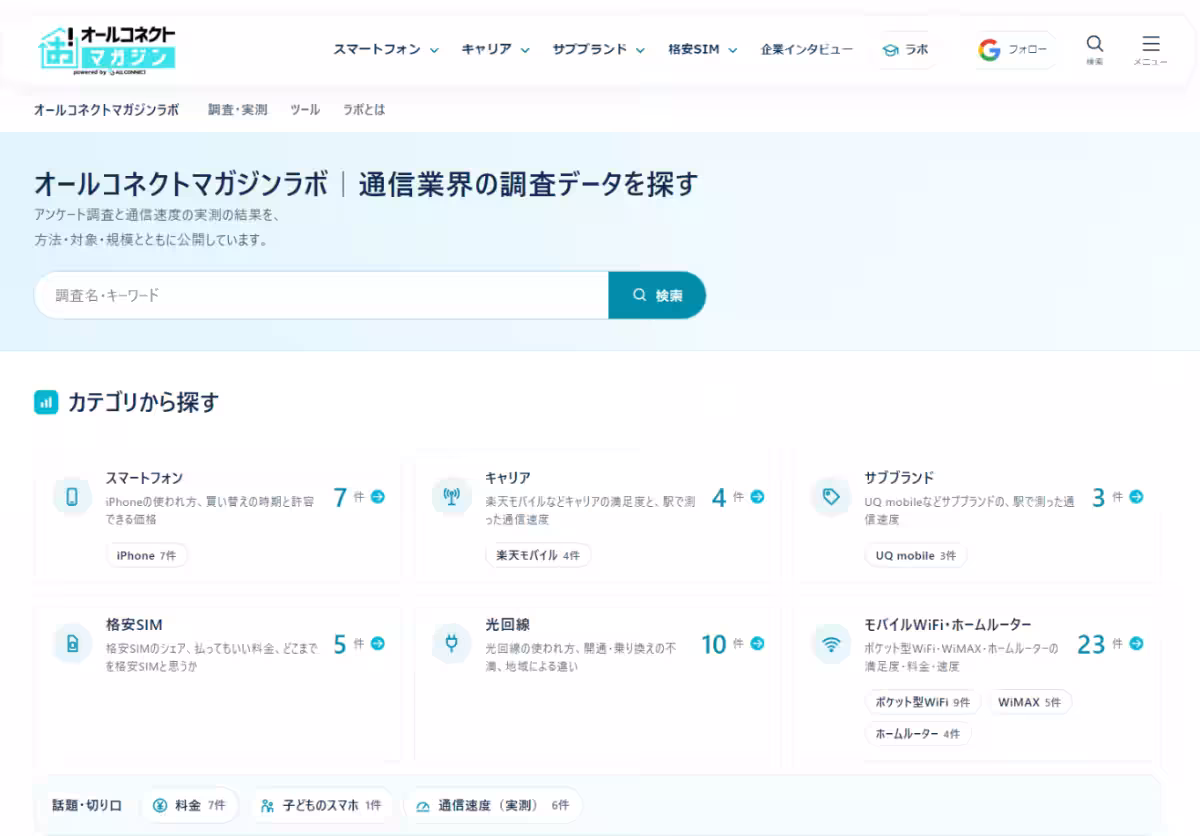Image resolution: width=1200 pixels, height=836 pixels.
Task: Click the arrow next to 3件 サブブランド
Action: point(1136,496)
